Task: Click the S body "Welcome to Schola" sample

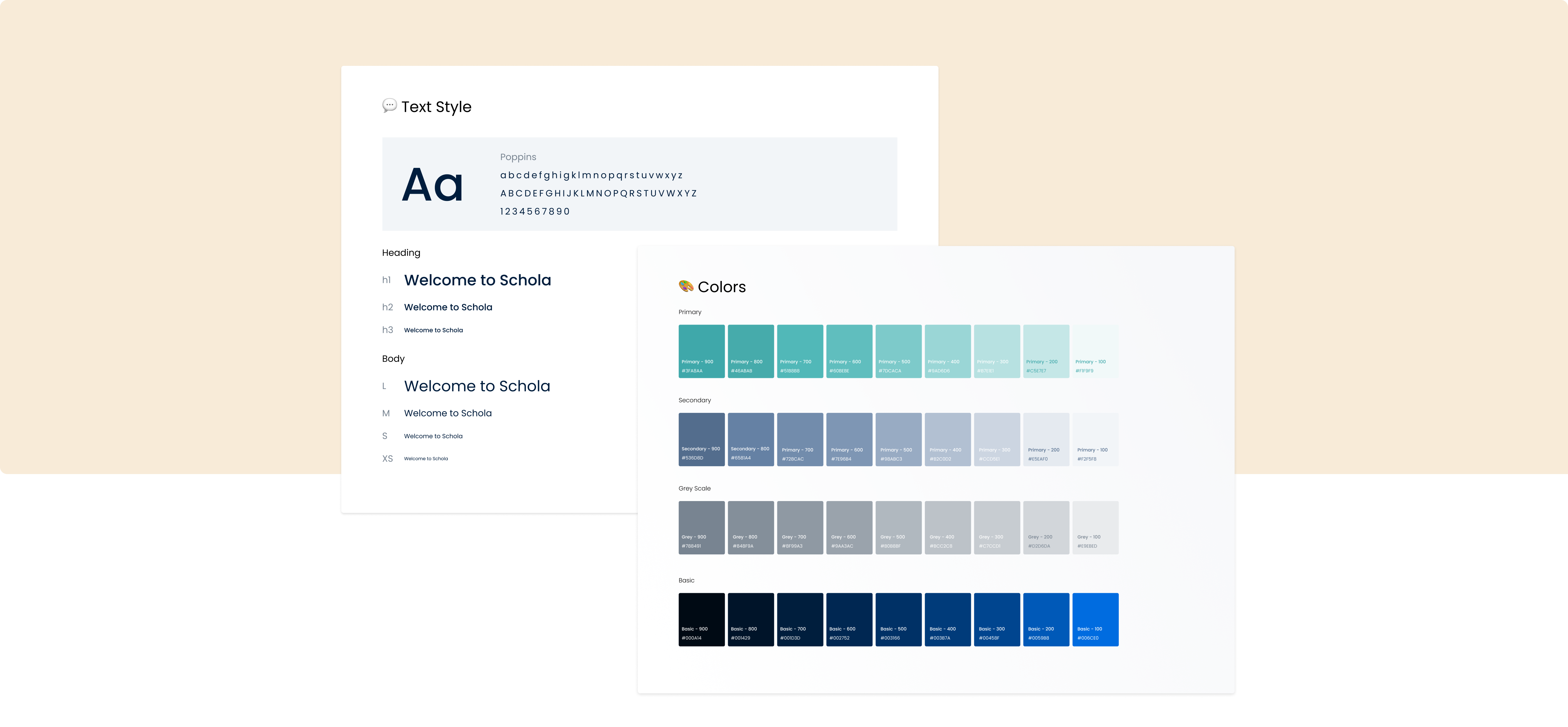Action: tap(433, 436)
